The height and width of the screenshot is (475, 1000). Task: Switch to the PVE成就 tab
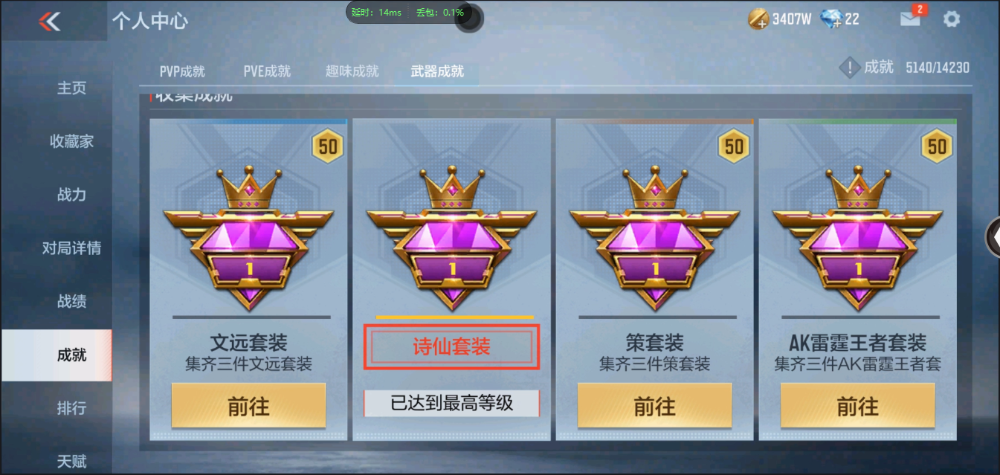(267, 72)
